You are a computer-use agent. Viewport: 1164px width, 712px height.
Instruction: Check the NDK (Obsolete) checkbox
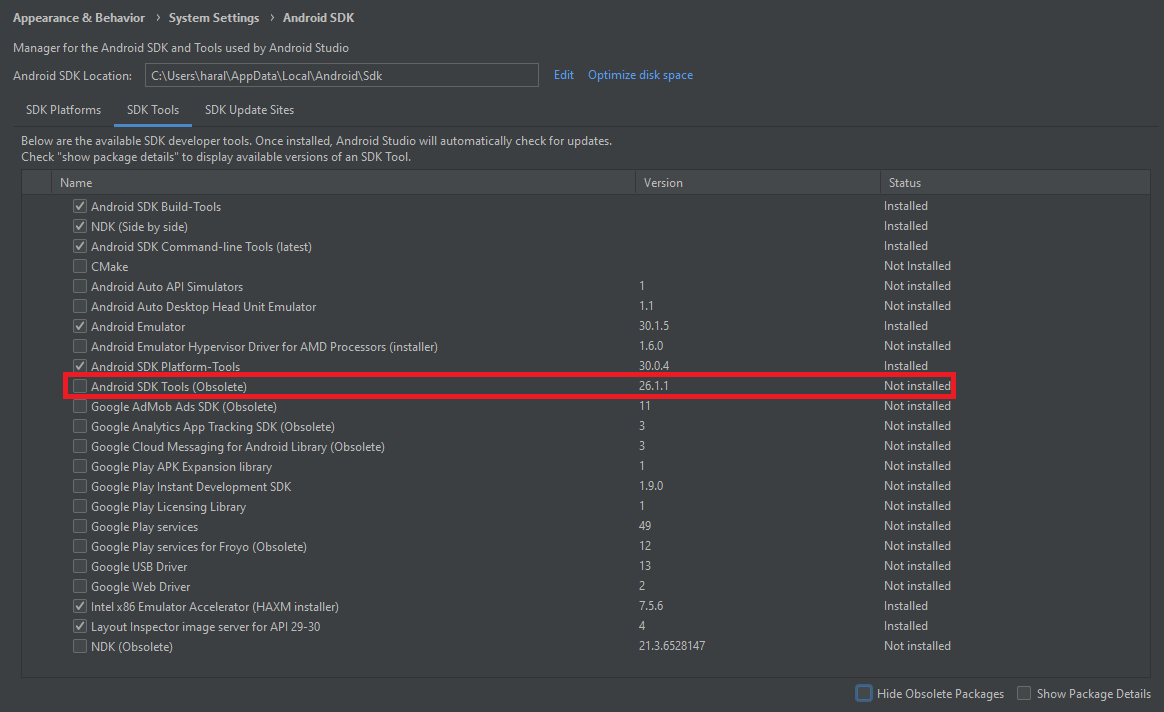click(80, 647)
